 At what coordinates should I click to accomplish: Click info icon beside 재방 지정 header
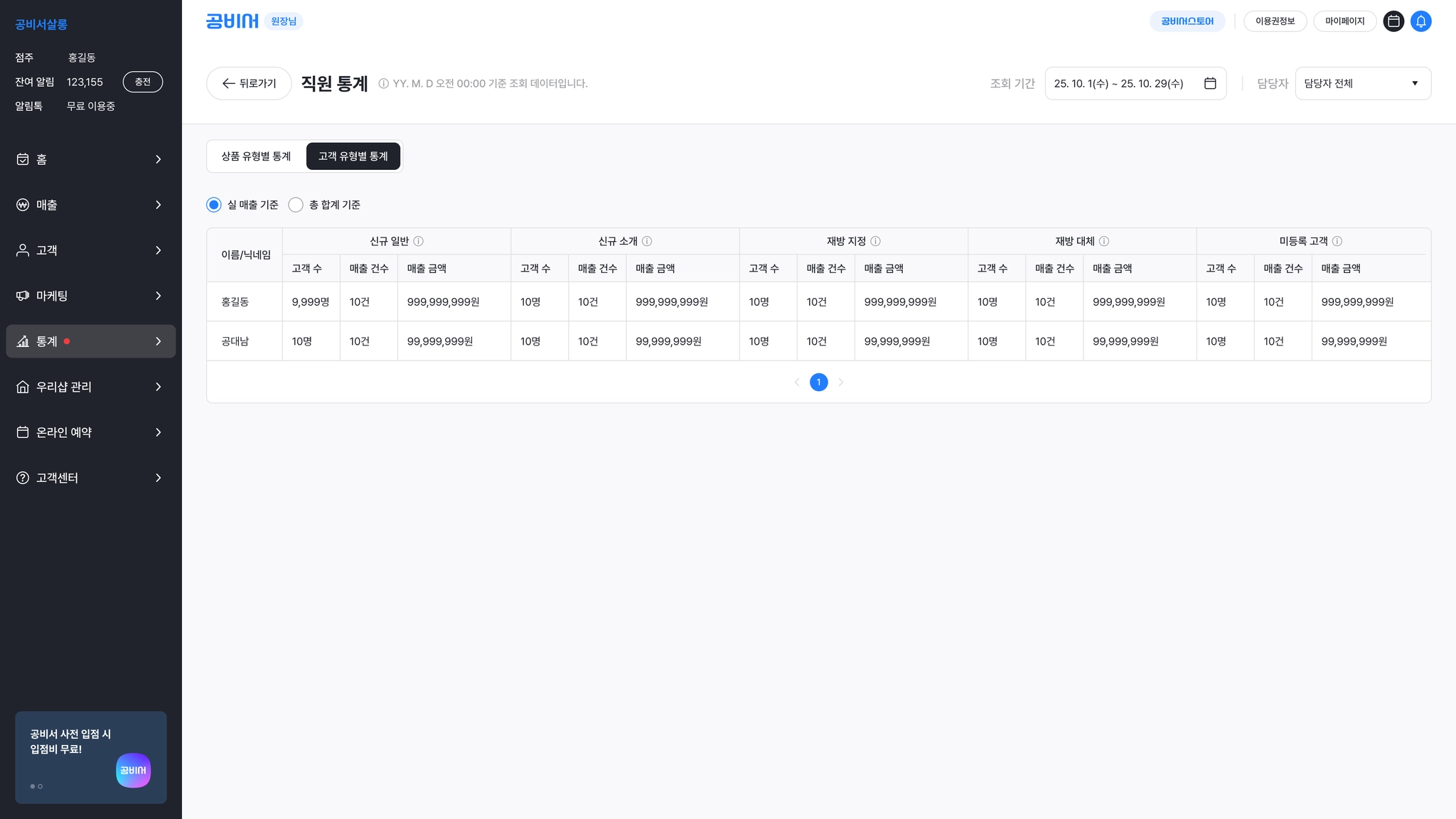(875, 241)
